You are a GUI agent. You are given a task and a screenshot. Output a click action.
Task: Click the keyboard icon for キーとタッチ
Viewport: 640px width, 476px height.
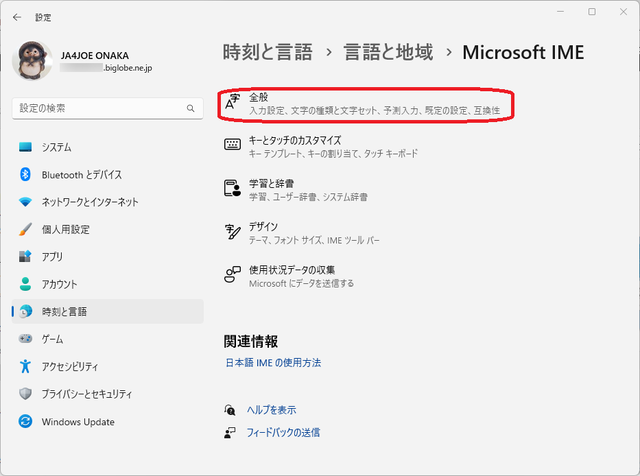pyautogui.click(x=232, y=144)
